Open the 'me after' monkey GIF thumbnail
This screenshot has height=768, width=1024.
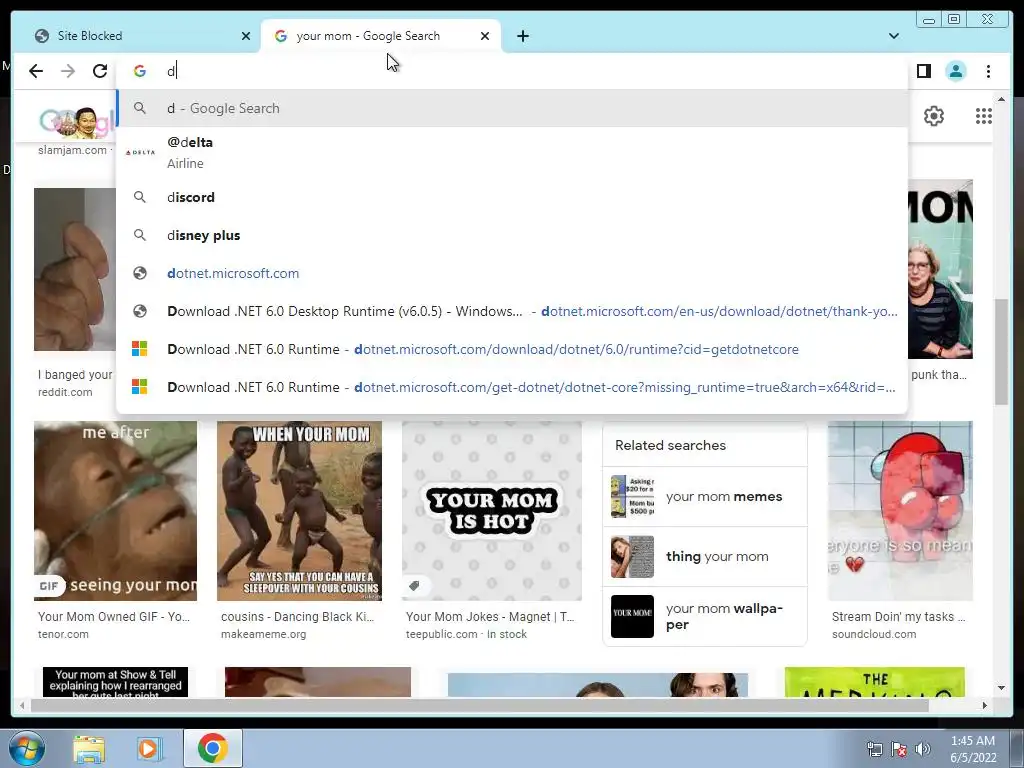(x=116, y=511)
